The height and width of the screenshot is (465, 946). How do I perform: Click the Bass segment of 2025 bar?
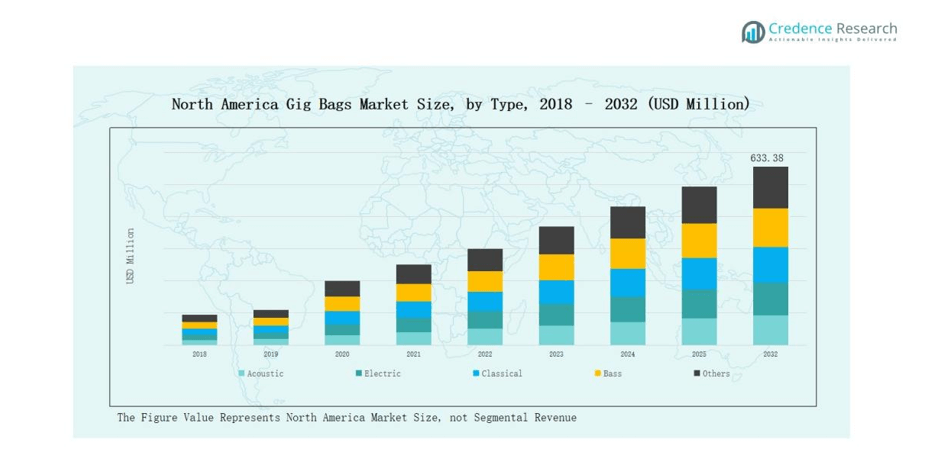pyautogui.click(x=699, y=240)
